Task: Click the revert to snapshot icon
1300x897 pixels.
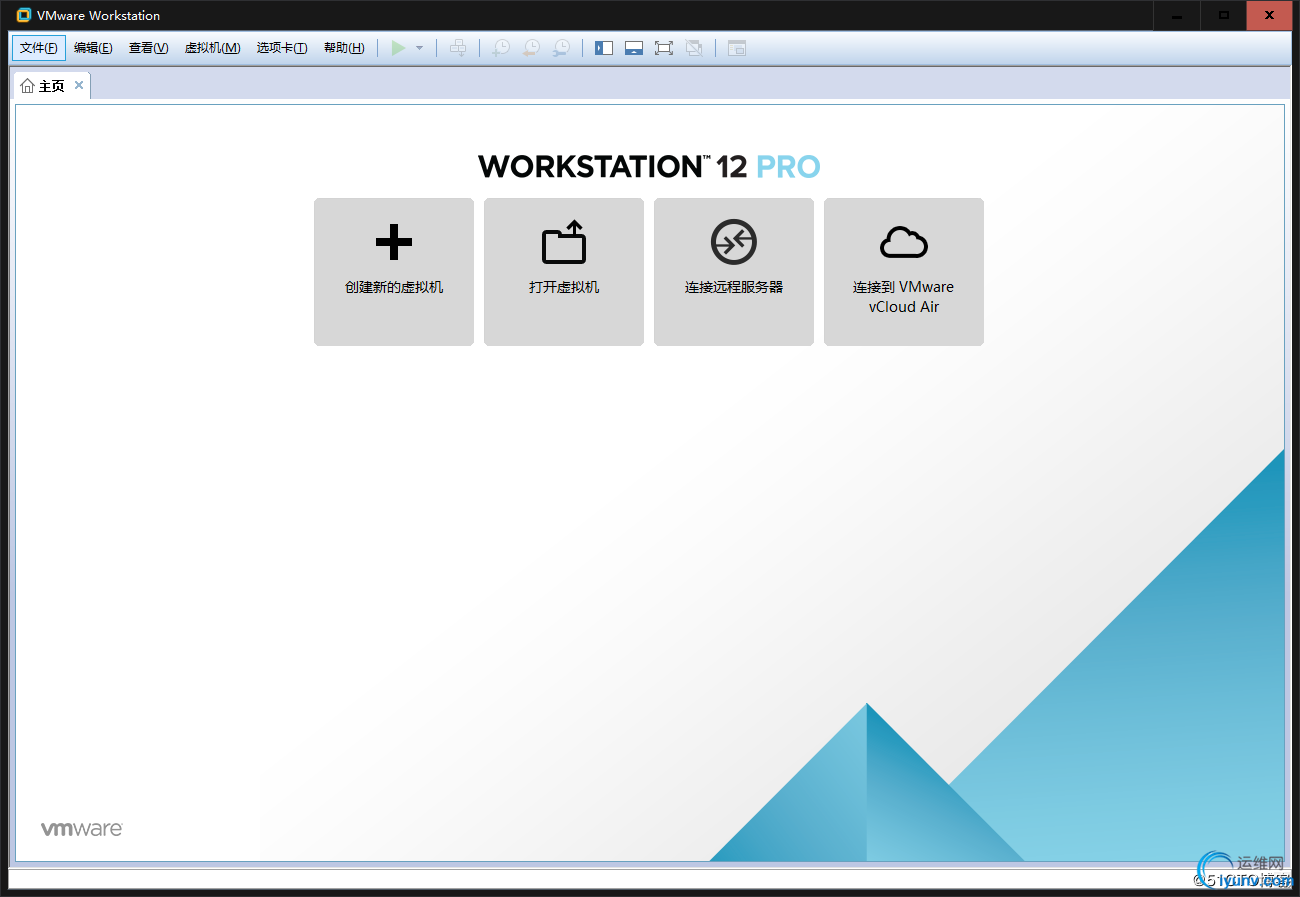Action: coord(532,48)
